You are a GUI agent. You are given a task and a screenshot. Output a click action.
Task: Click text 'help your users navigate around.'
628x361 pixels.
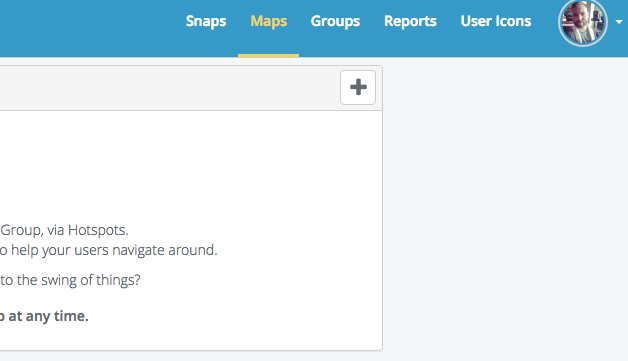pyautogui.click(x=114, y=250)
